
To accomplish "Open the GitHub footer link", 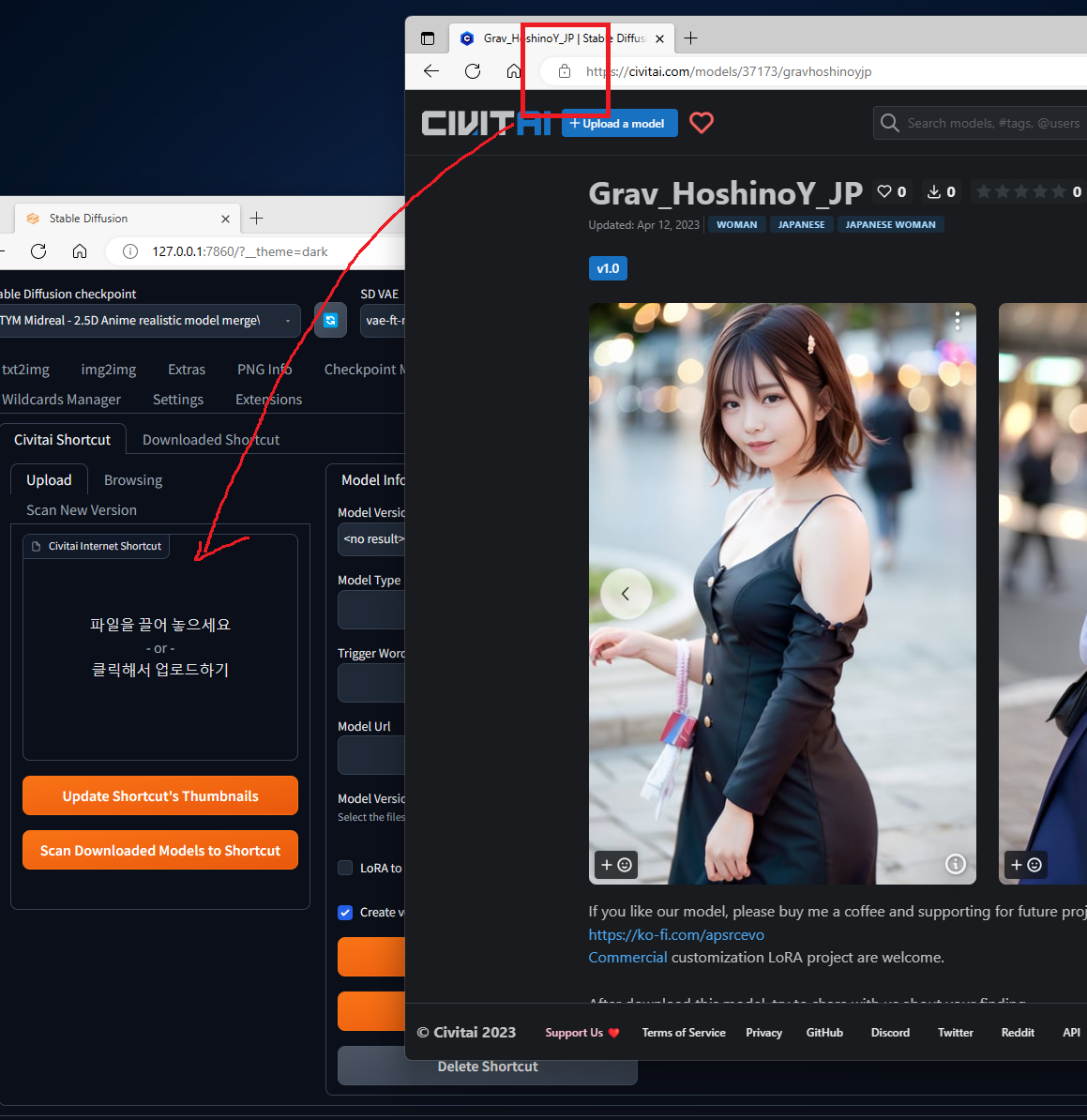I will [824, 1032].
